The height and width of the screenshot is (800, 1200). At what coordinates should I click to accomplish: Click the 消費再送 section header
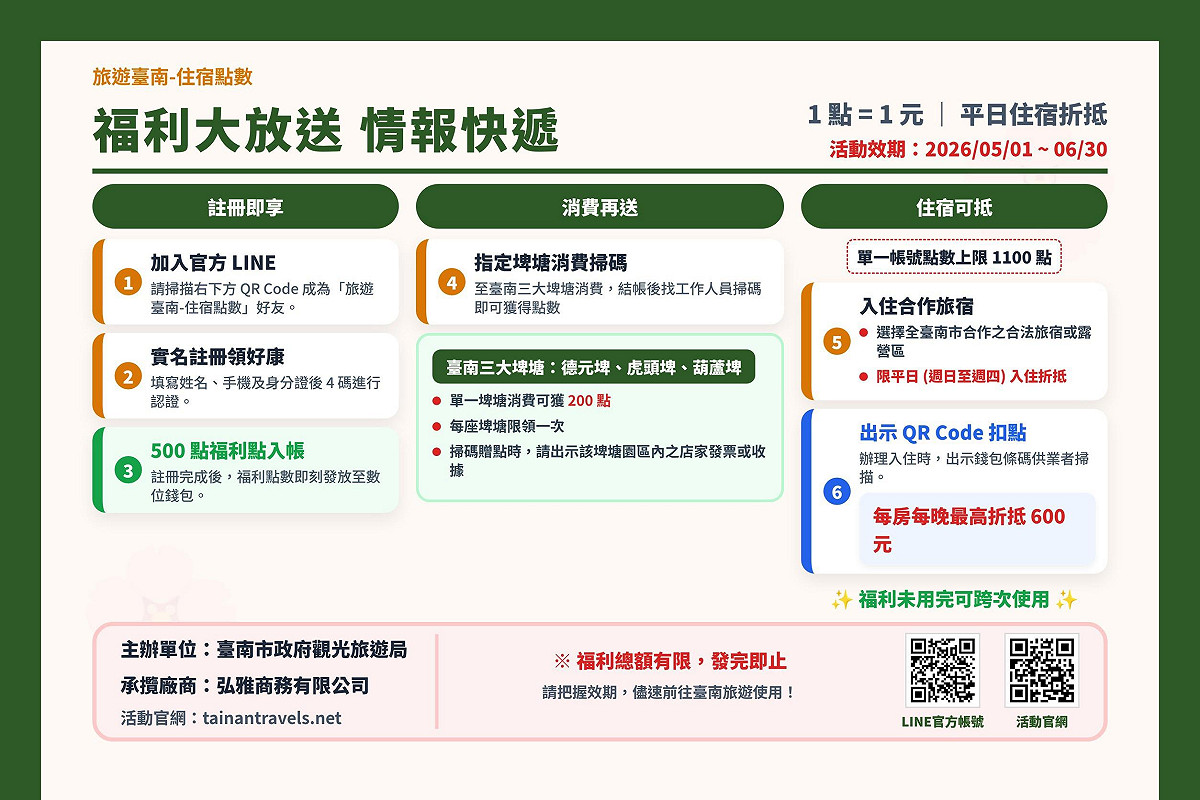600,207
